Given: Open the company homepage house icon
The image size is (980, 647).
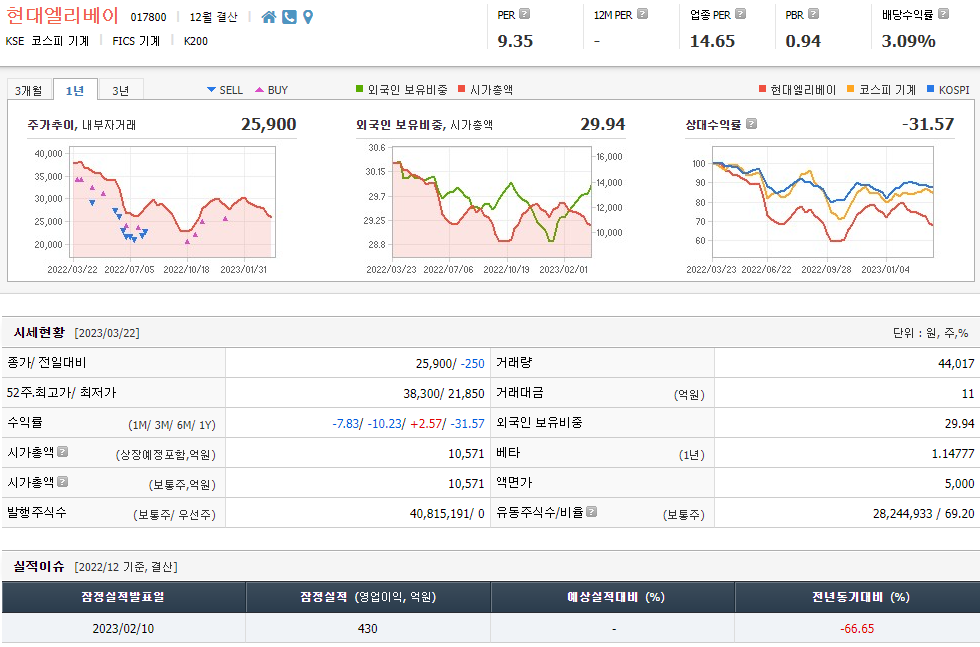Looking at the screenshot, I should pos(269,17).
